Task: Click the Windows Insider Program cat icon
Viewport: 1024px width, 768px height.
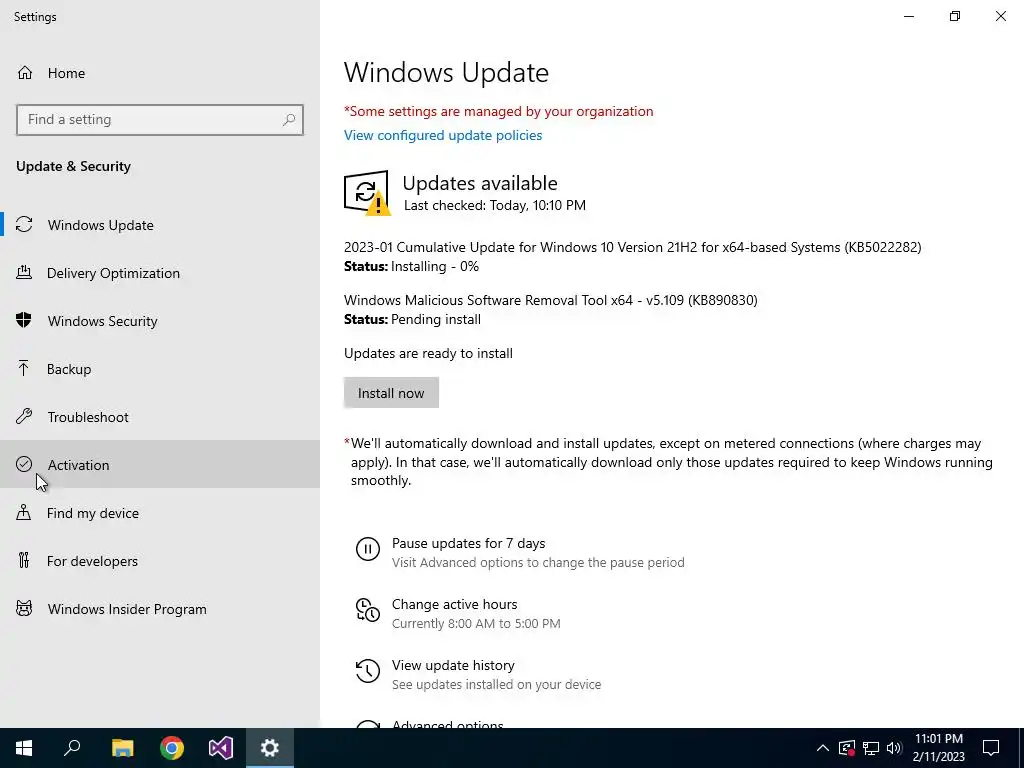Action: point(24,609)
